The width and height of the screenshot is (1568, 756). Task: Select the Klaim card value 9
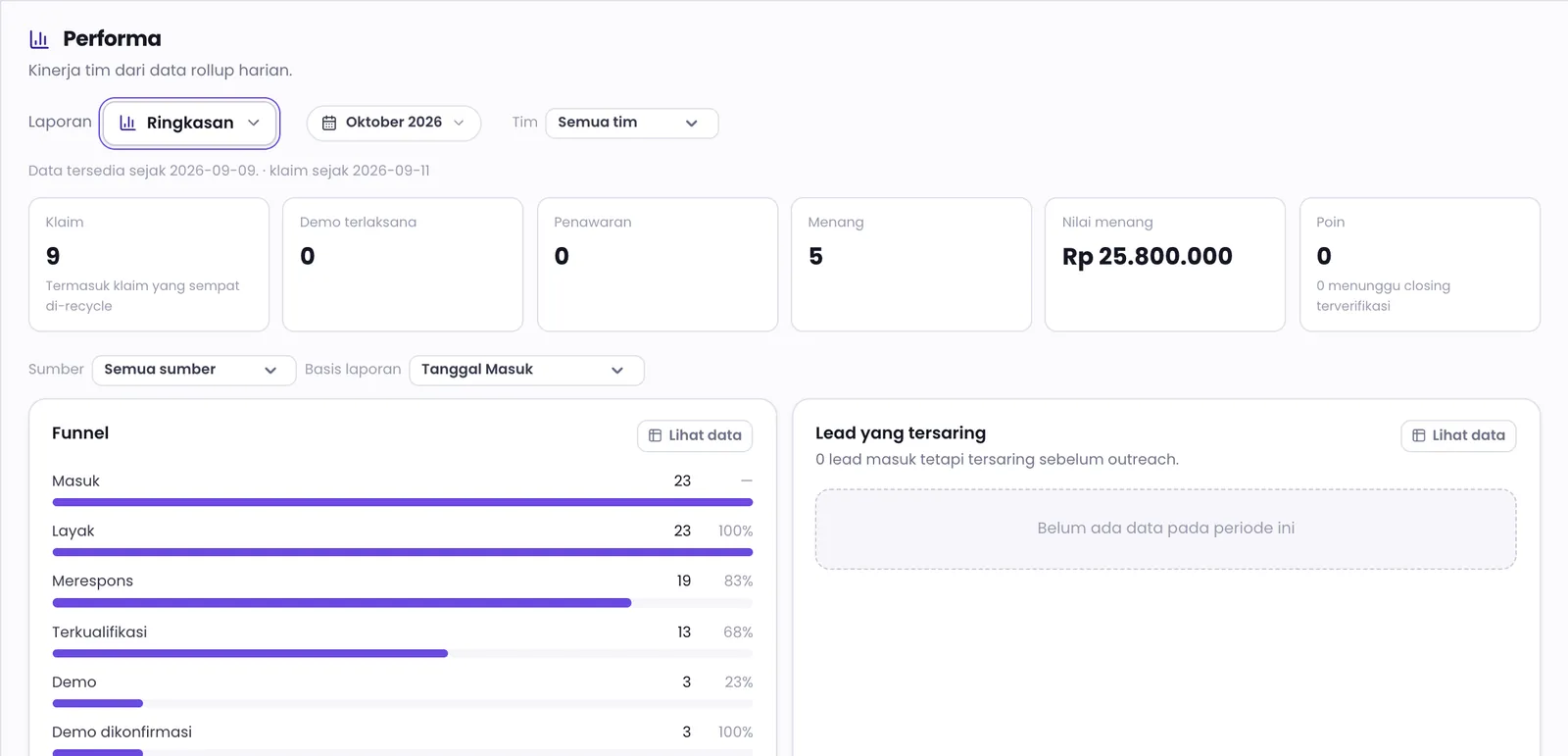pyautogui.click(x=53, y=256)
